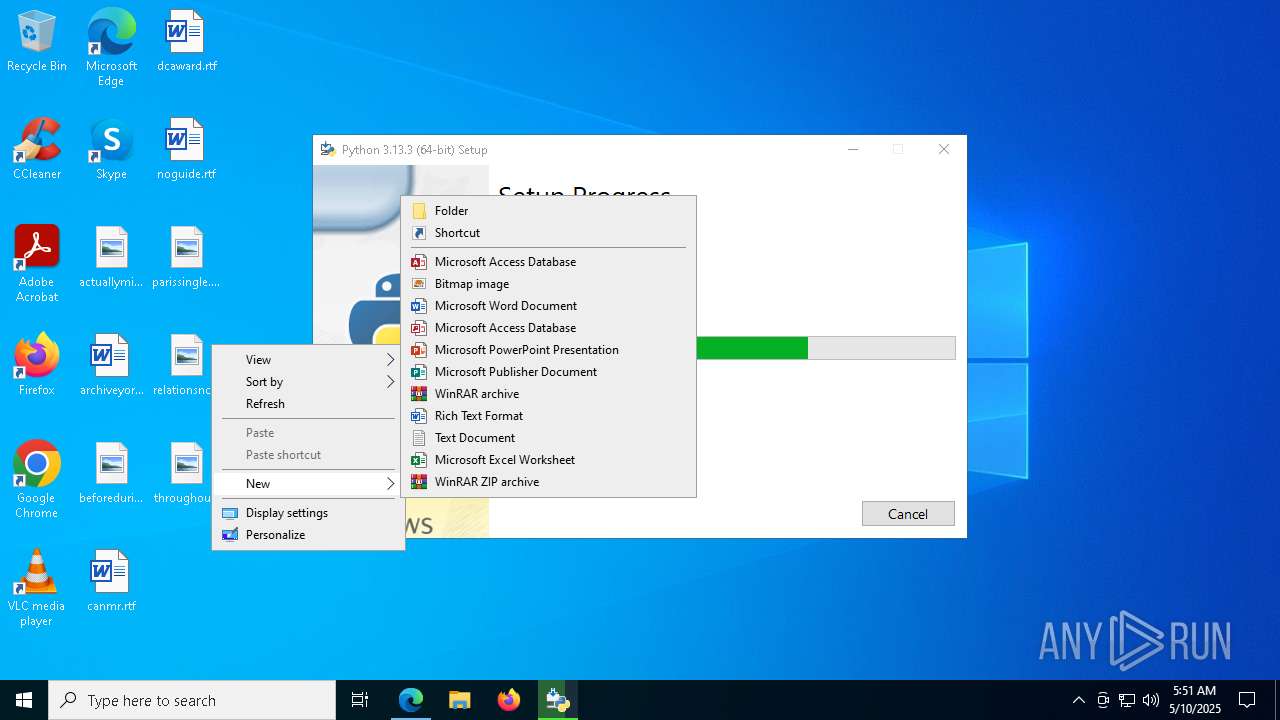Create a new WinRAR ZIP archive

pyautogui.click(x=548, y=482)
